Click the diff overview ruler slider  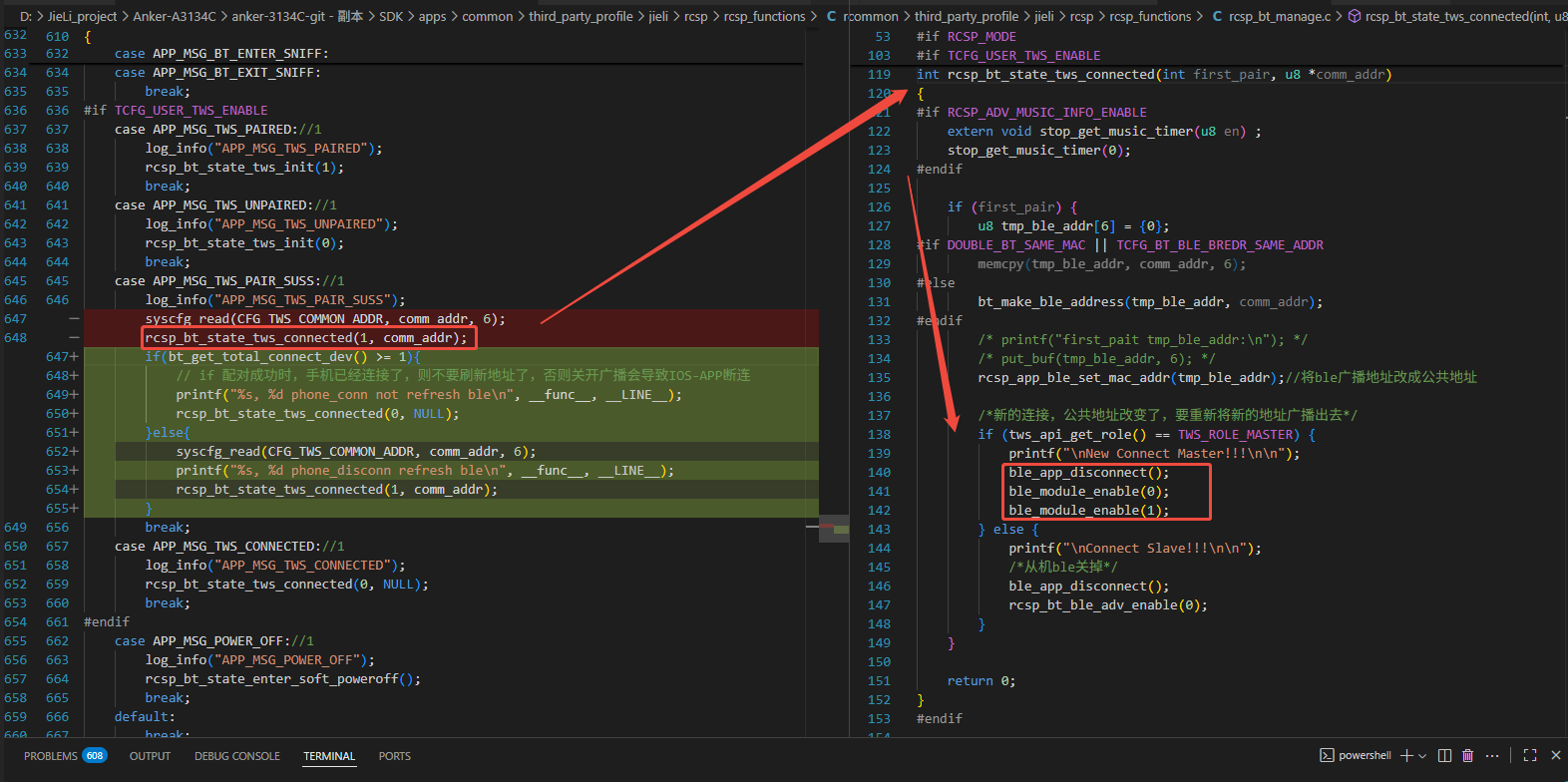point(834,529)
